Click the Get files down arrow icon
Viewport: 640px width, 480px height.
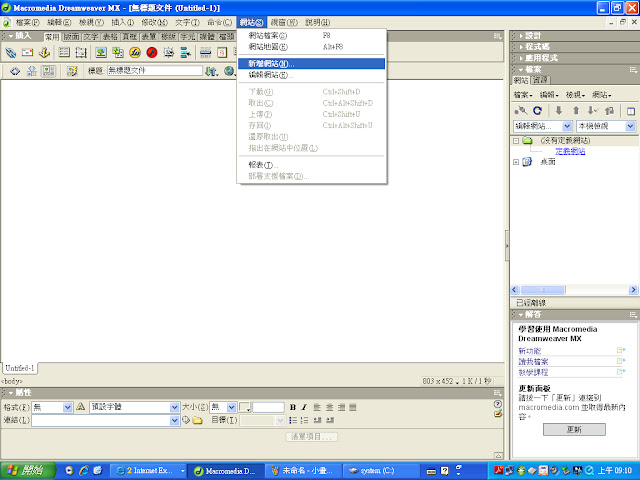coord(559,111)
